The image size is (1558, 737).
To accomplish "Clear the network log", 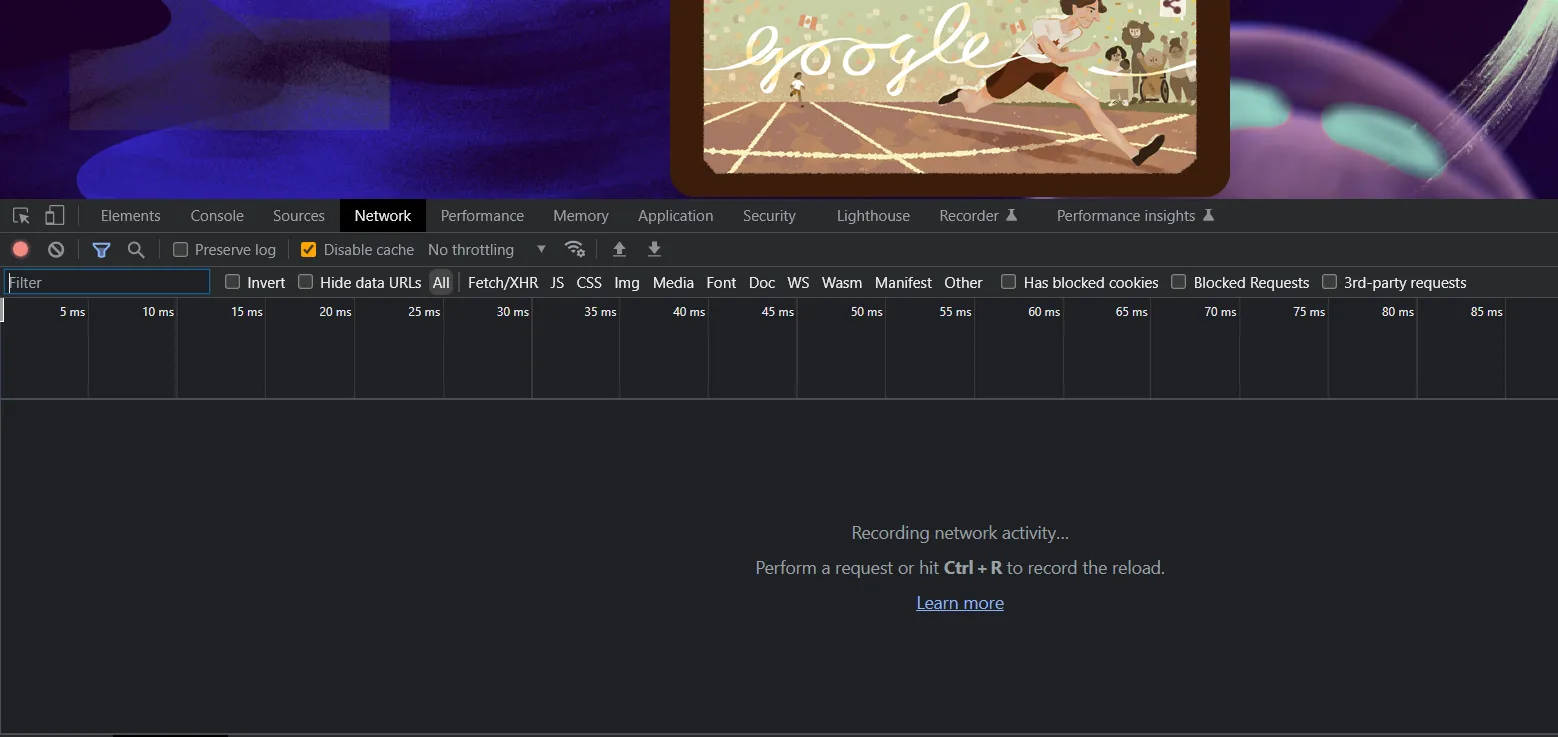I will [56, 250].
